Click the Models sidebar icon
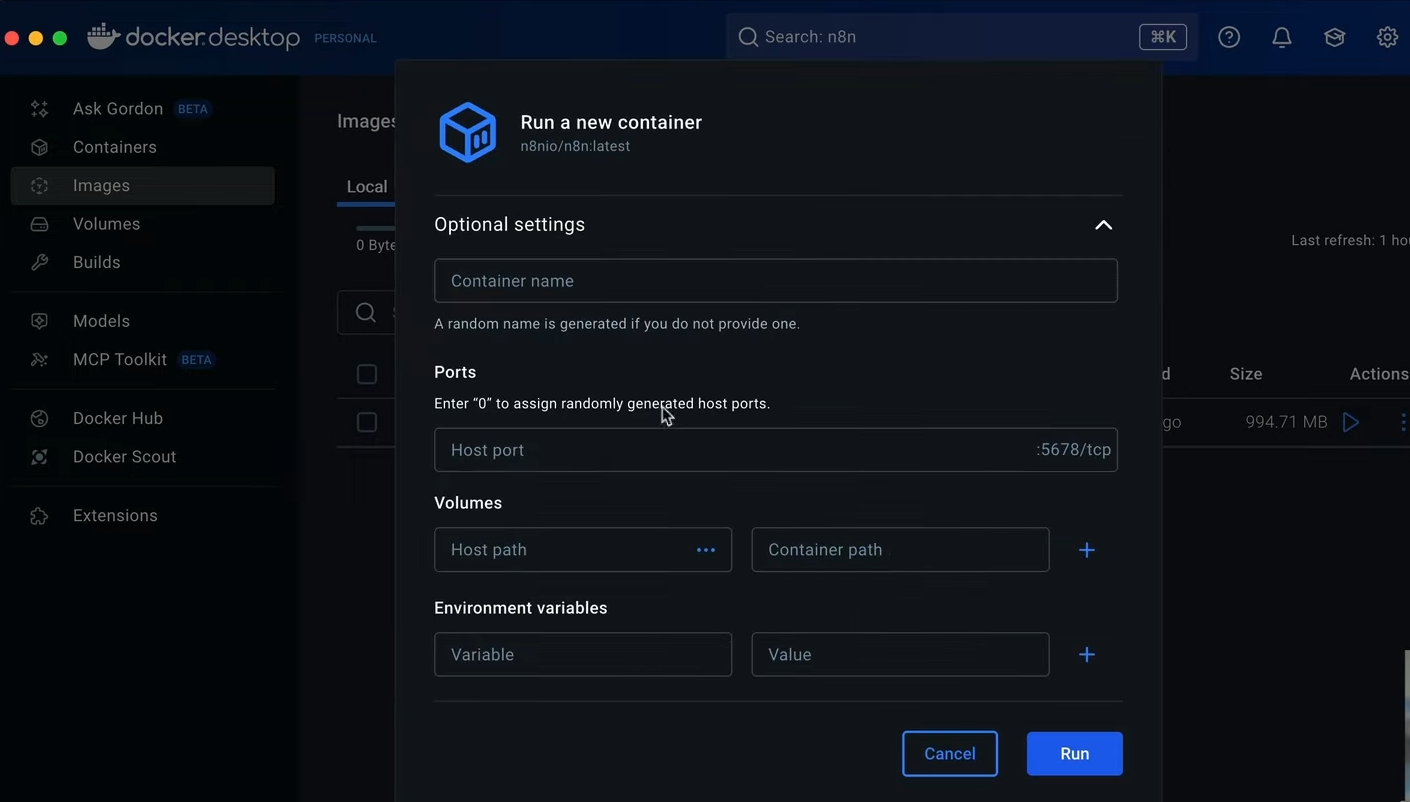Image resolution: width=1410 pixels, height=802 pixels. (39, 321)
